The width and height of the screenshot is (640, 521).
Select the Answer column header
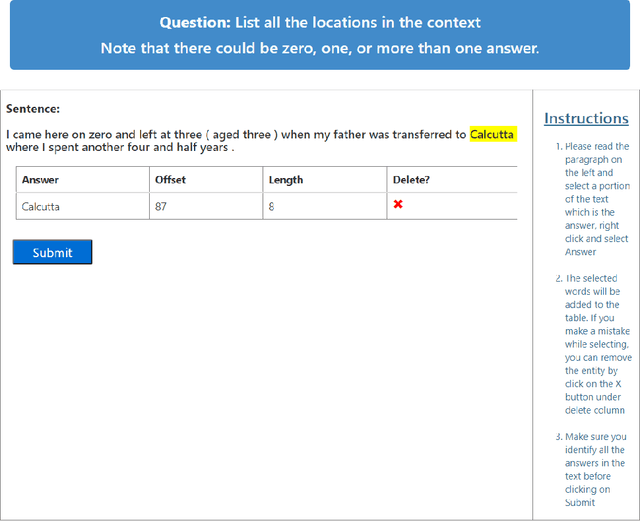point(41,180)
